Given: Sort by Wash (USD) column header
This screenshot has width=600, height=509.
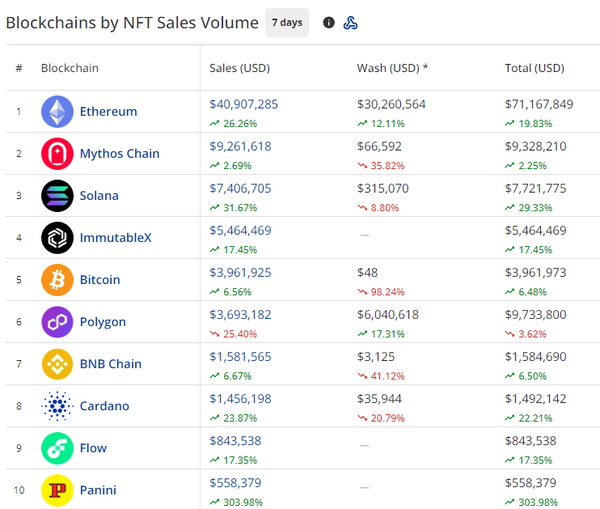Looking at the screenshot, I should coord(392,68).
